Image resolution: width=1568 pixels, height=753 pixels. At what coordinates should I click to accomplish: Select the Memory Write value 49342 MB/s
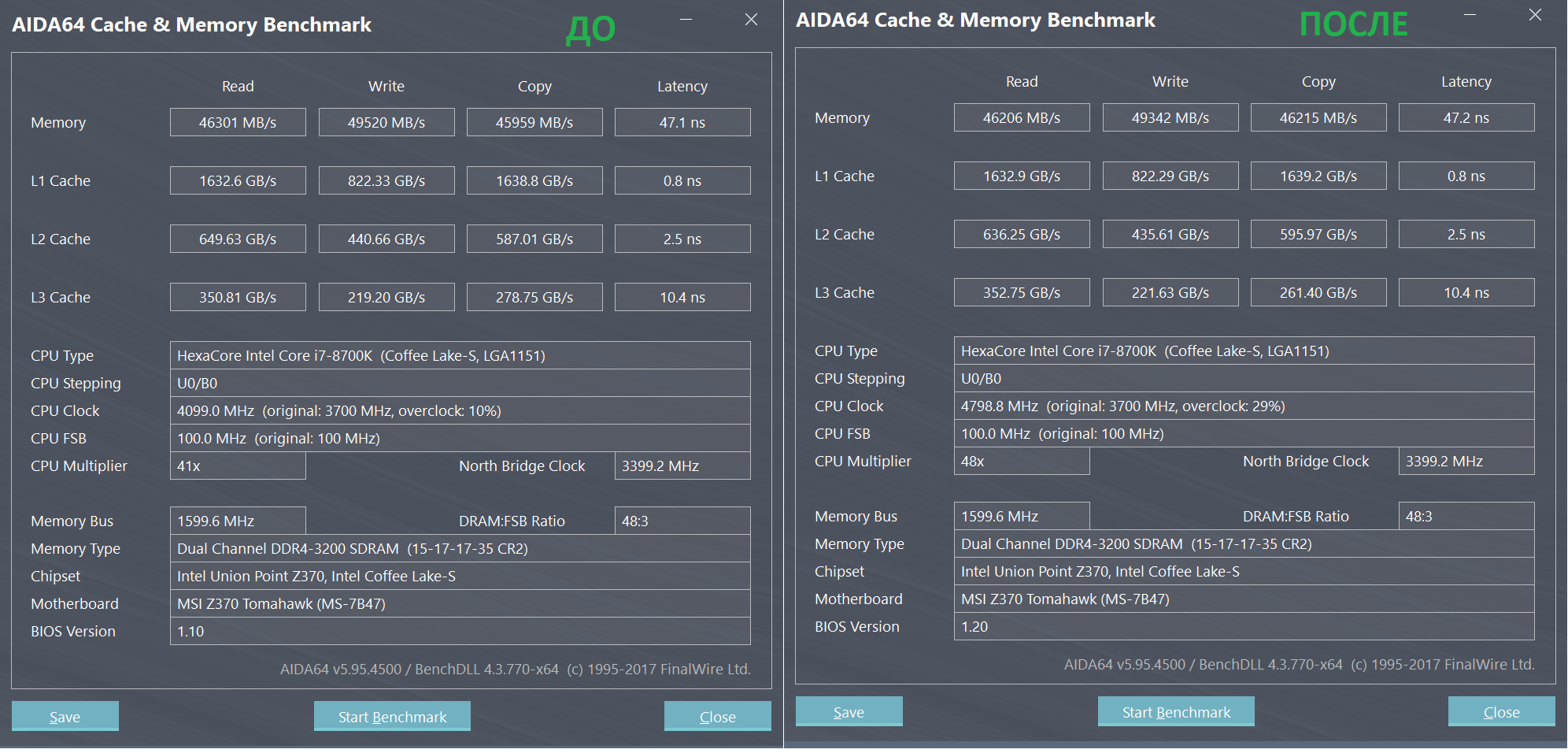pyautogui.click(x=1170, y=117)
